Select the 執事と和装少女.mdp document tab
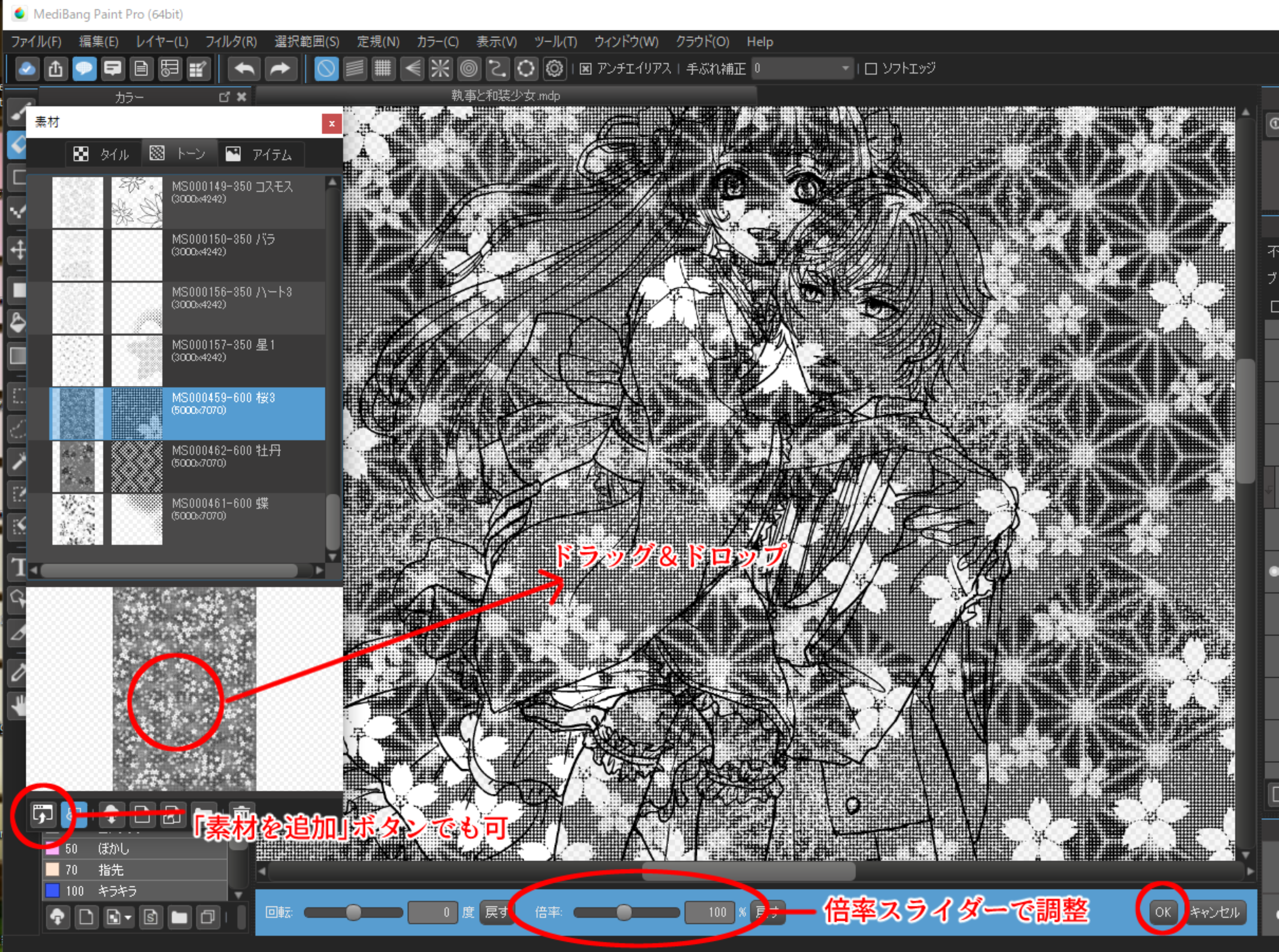 pyautogui.click(x=506, y=96)
